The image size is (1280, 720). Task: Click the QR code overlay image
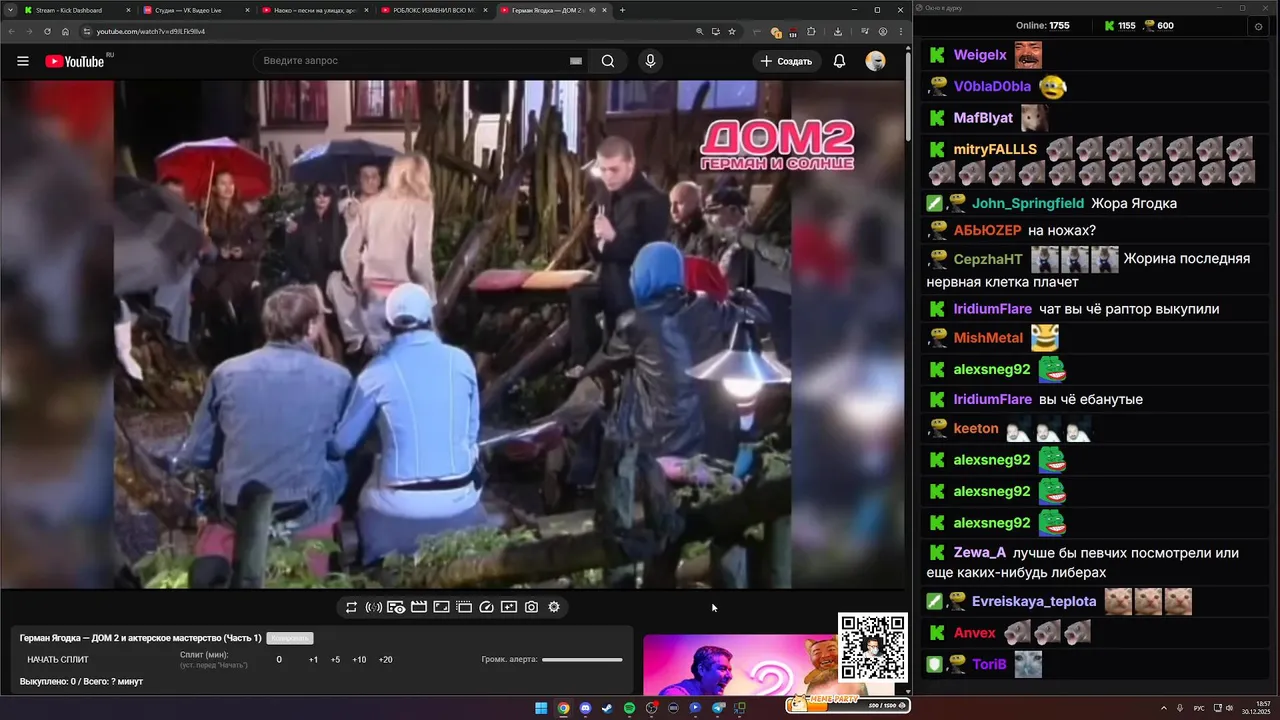click(x=872, y=648)
